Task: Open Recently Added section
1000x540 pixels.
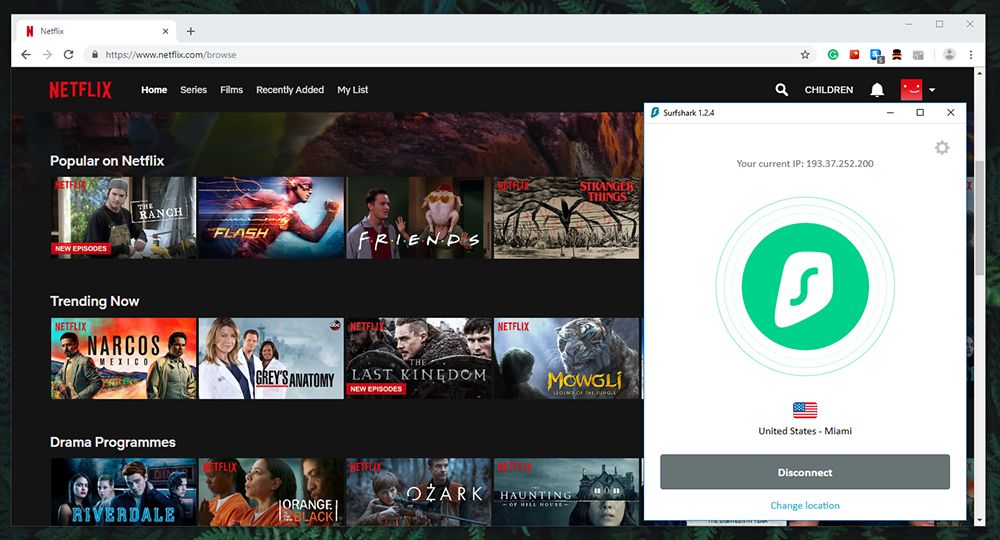Action: point(290,90)
